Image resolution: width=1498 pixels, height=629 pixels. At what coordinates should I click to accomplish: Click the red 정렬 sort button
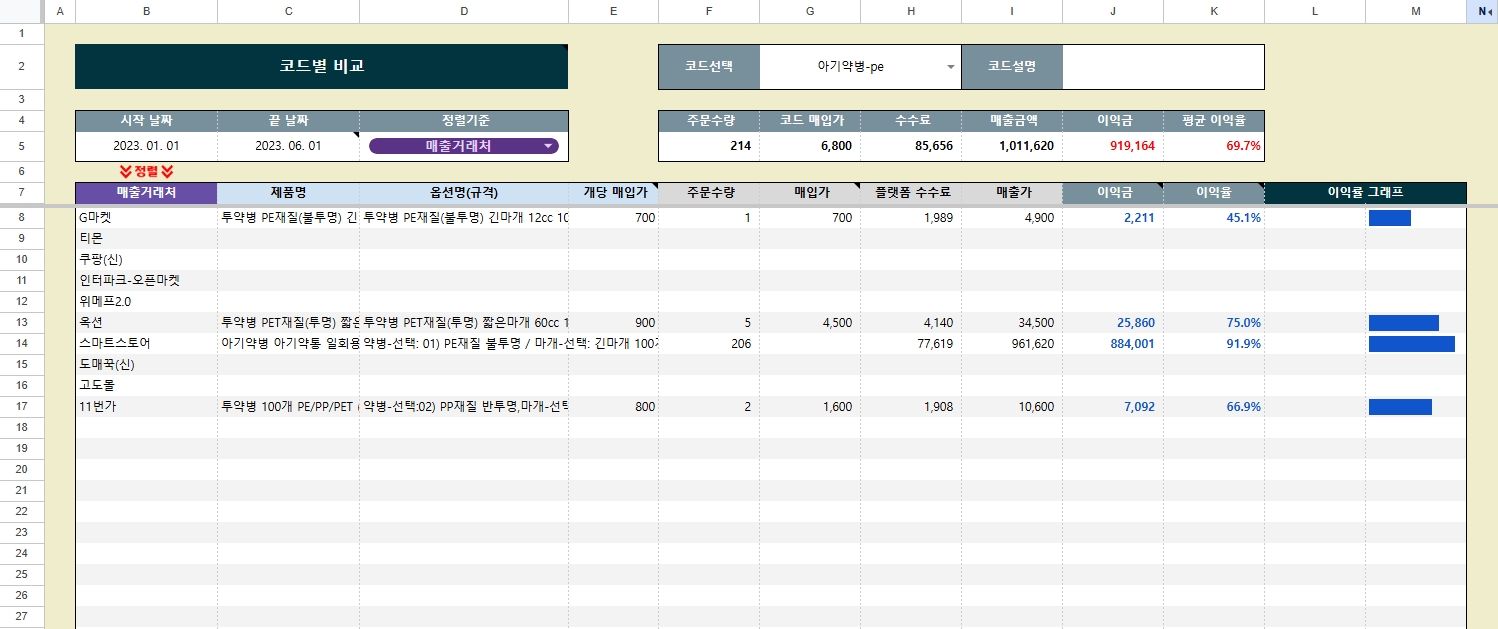pos(146,171)
